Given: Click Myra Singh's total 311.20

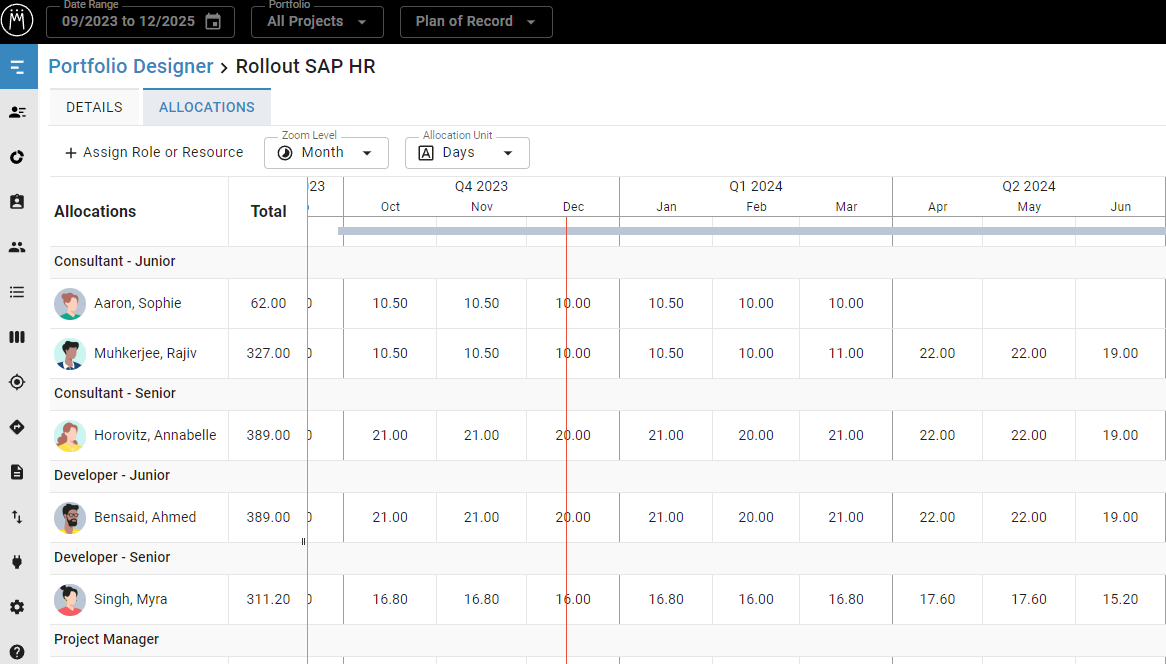Looking at the screenshot, I should 268,599.
